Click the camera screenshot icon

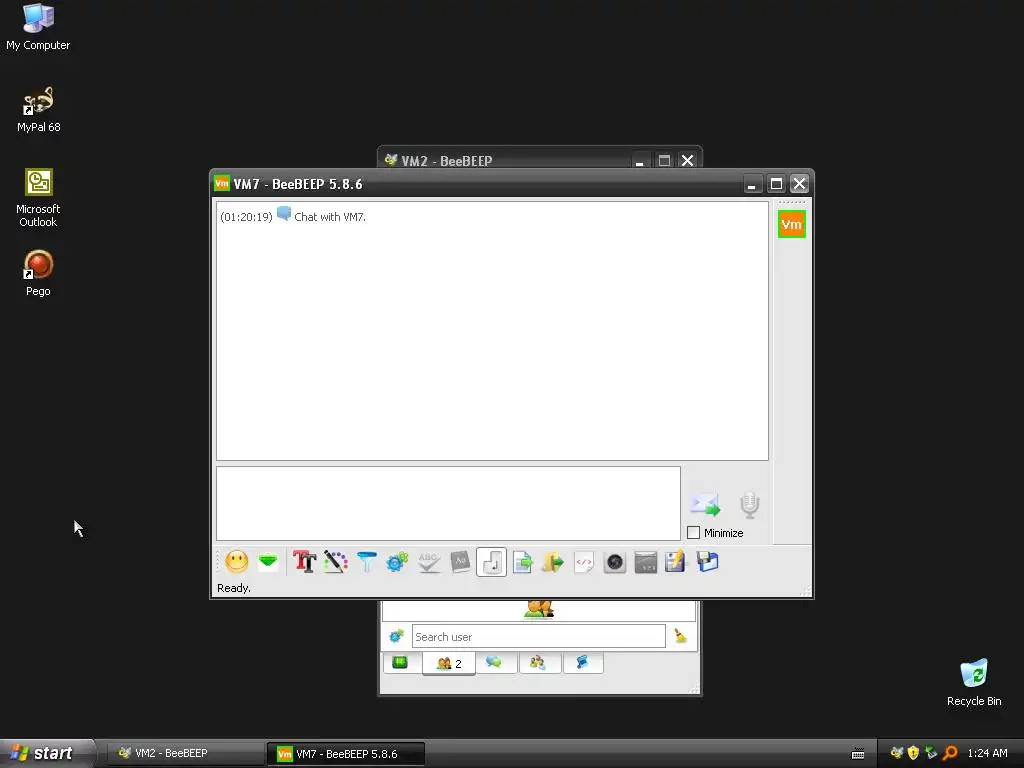(x=615, y=562)
